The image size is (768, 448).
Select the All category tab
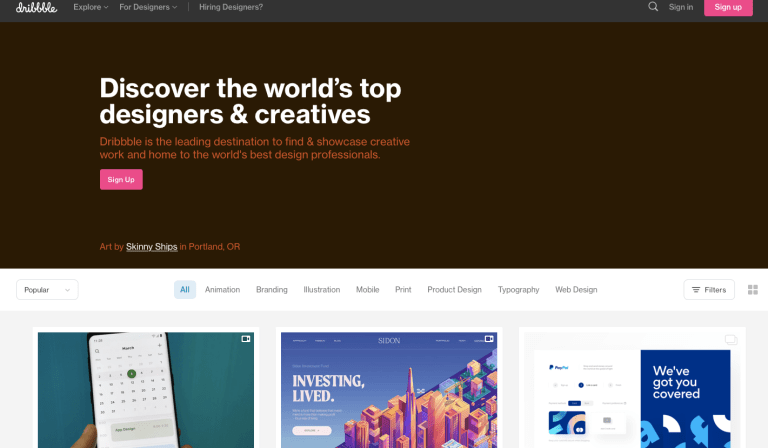[x=185, y=290]
